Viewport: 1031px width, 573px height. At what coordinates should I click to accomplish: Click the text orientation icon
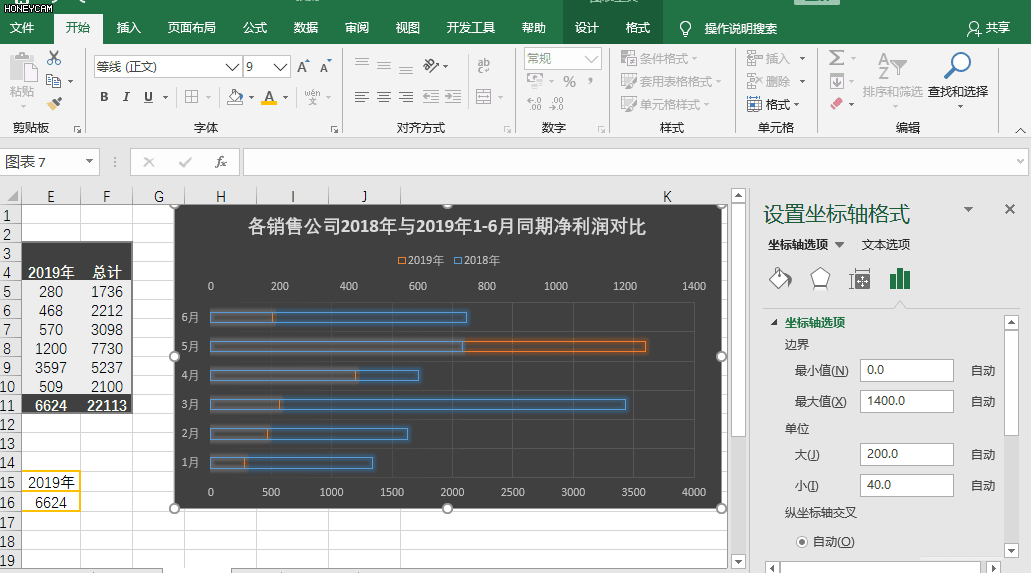431,65
